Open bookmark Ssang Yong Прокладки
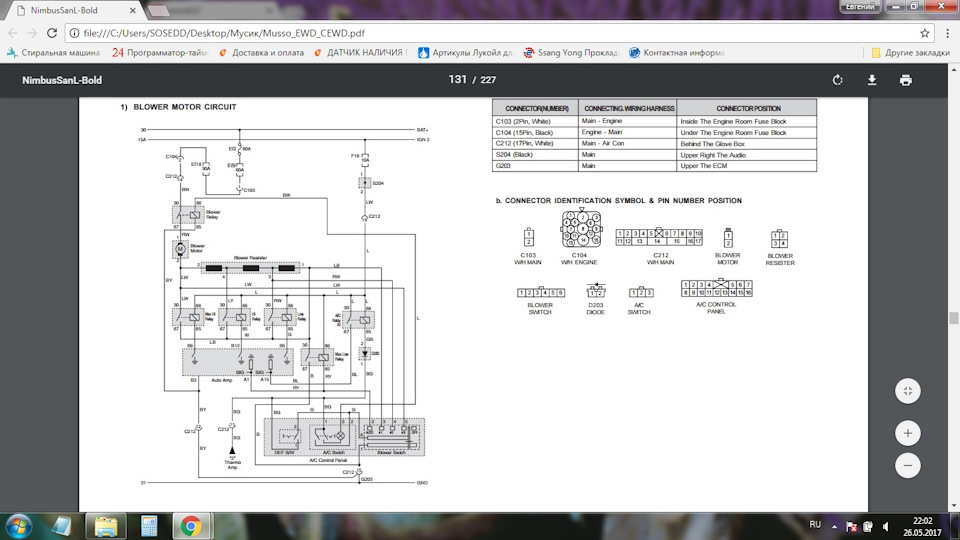Image resolution: width=960 pixels, height=540 pixels. pyautogui.click(x=571, y=53)
